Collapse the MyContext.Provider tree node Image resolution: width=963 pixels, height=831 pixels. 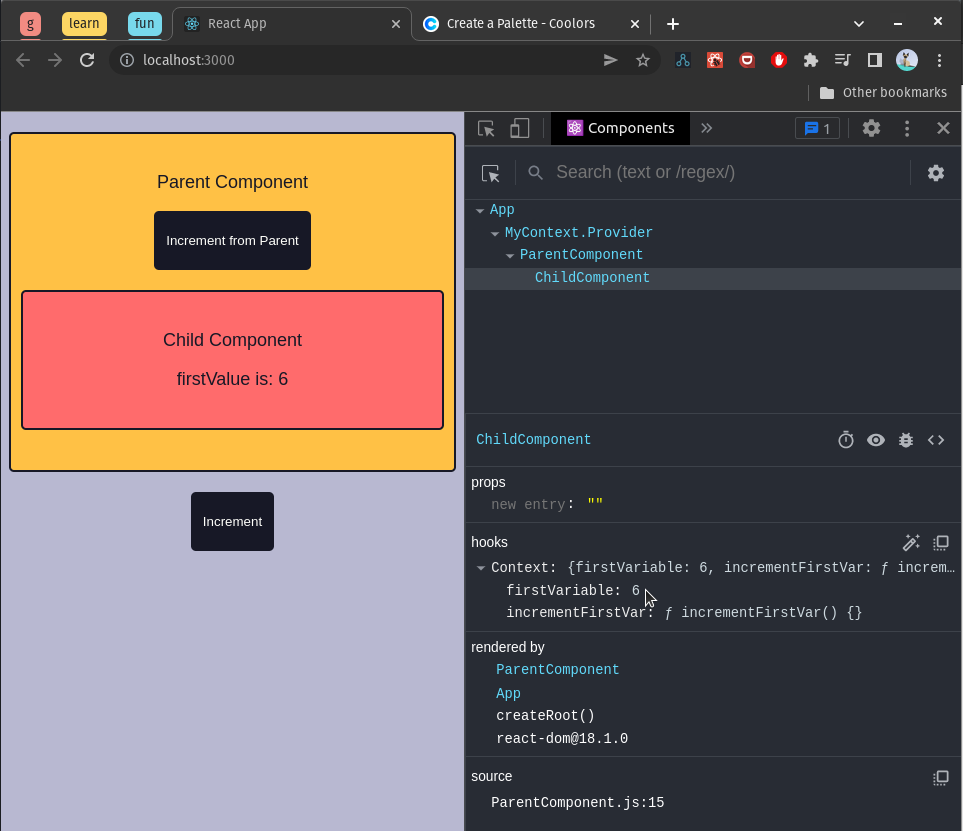point(495,232)
